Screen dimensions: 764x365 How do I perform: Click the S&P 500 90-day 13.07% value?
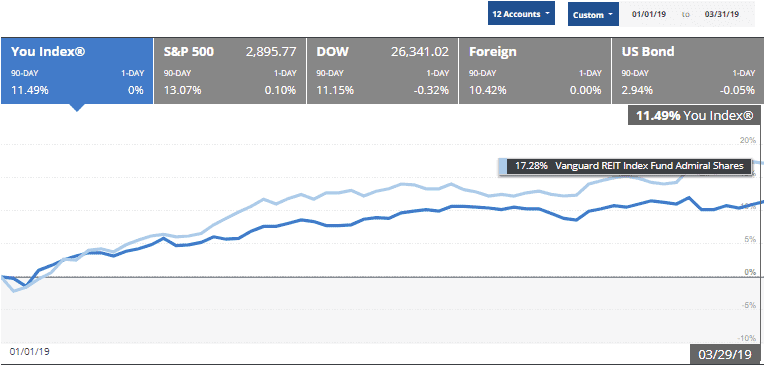click(x=183, y=90)
